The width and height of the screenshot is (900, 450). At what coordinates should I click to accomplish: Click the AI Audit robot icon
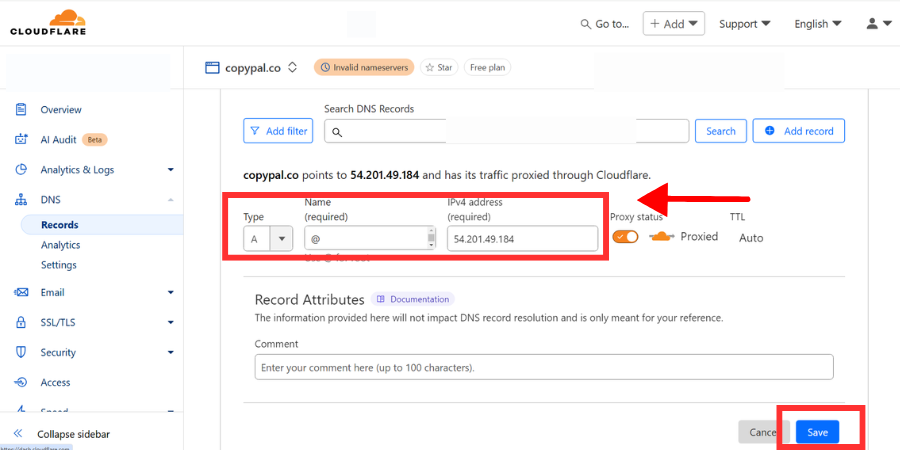click(x=21, y=139)
